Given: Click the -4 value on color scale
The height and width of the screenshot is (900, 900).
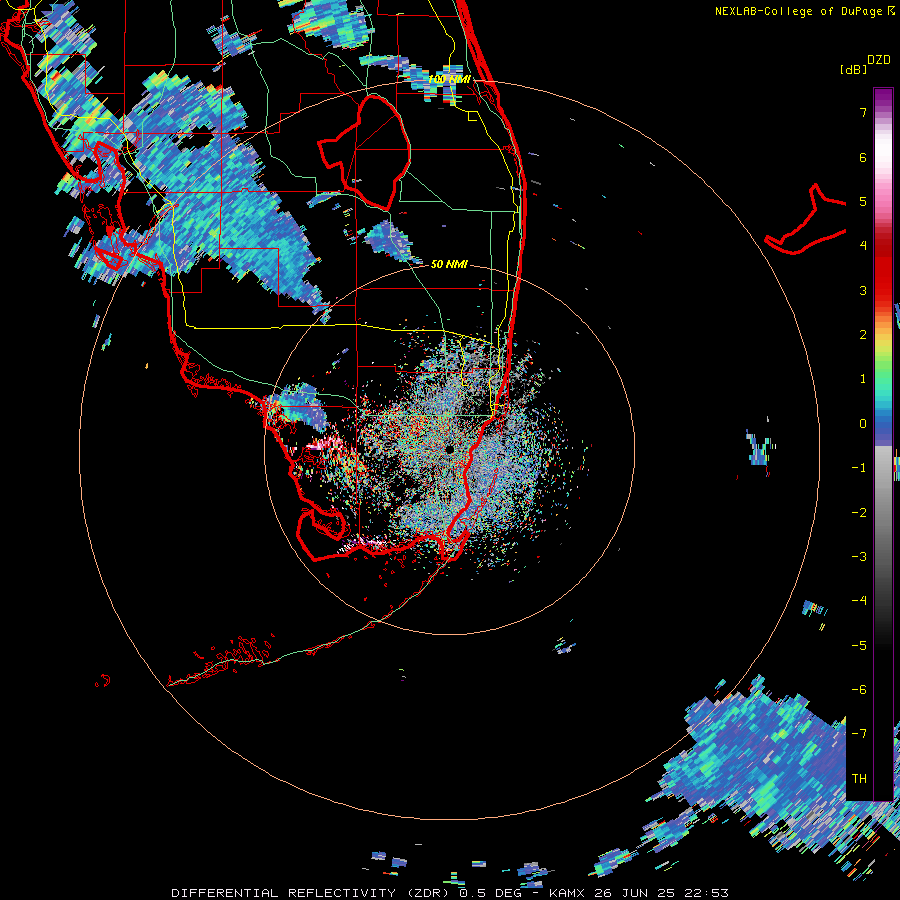Looking at the screenshot, I should [859, 600].
